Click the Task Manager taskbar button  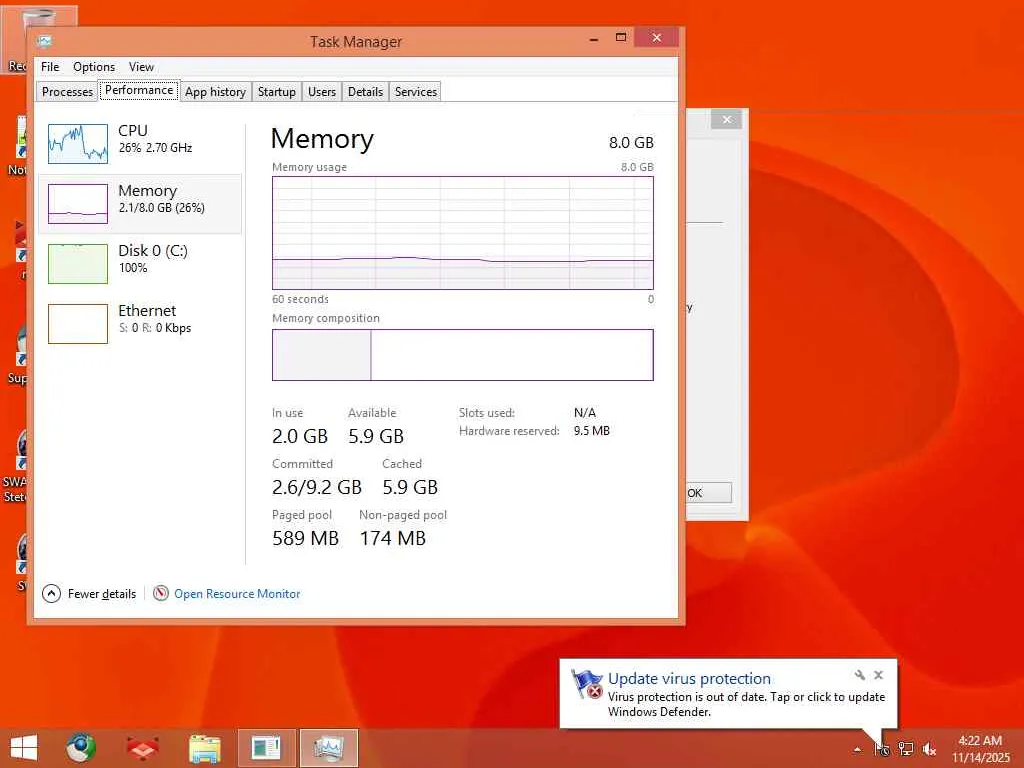[x=328, y=748]
